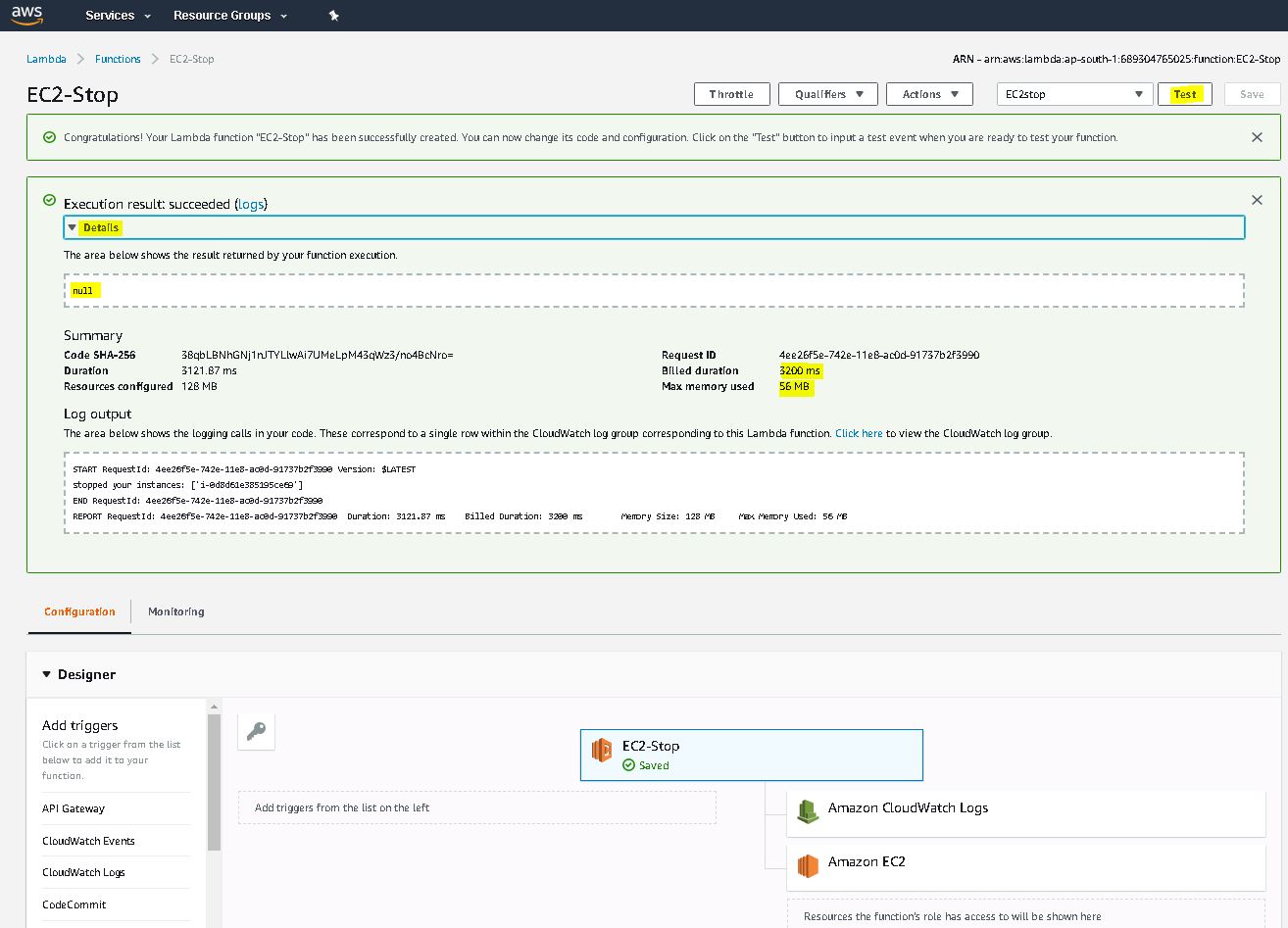This screenshot has width=1288, height=928.
Task: Collapse the Details section
Action: pyautogui.click(x=73, y=227)
